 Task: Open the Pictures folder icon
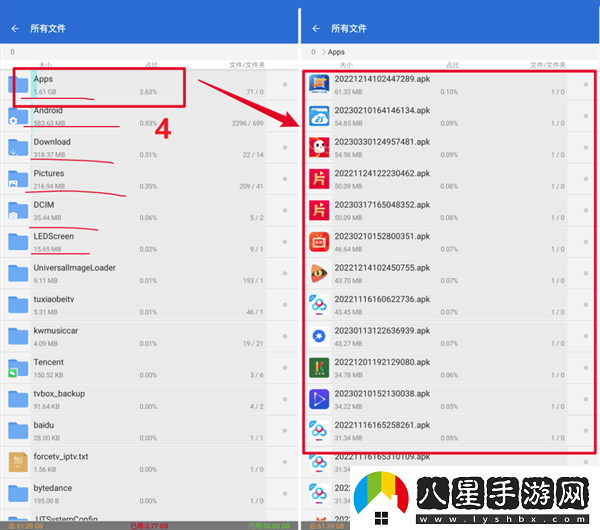click(x=18, y=179)
